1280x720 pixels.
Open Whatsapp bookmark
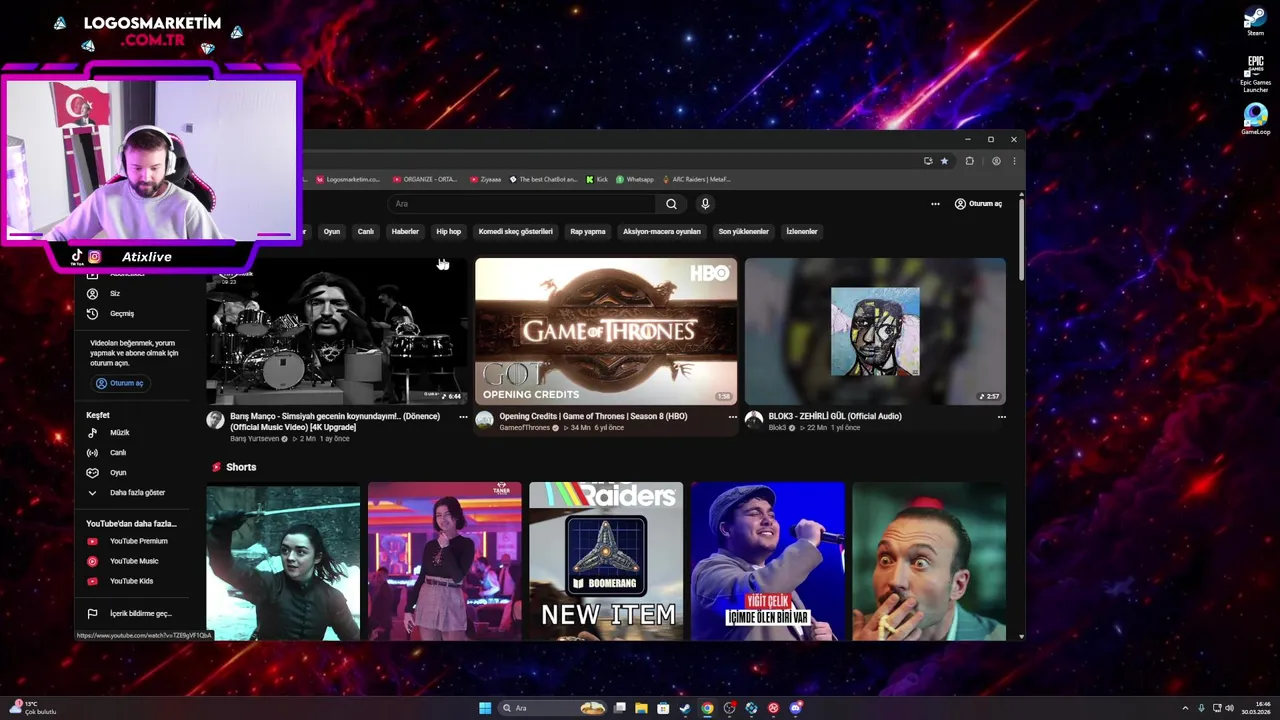635,180
